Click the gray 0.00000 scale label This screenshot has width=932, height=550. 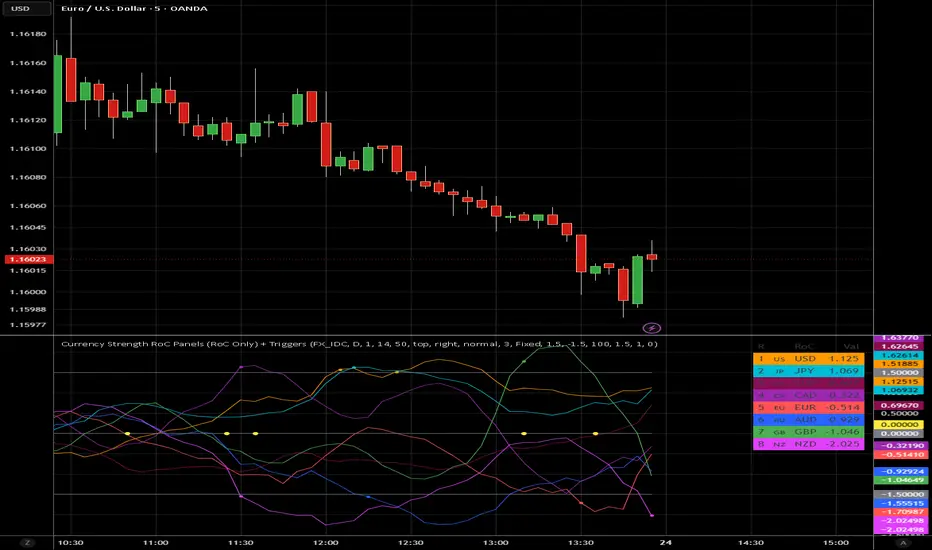pyautogui.click(x=899, y=433)
